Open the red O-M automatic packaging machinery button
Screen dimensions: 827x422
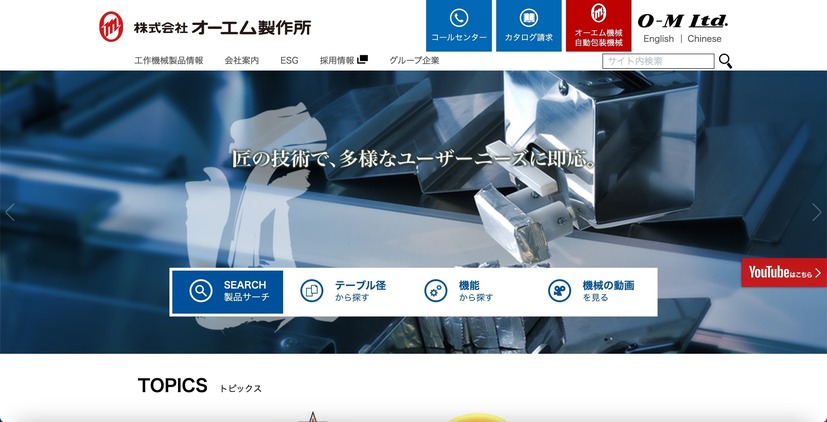click(598, 26)
